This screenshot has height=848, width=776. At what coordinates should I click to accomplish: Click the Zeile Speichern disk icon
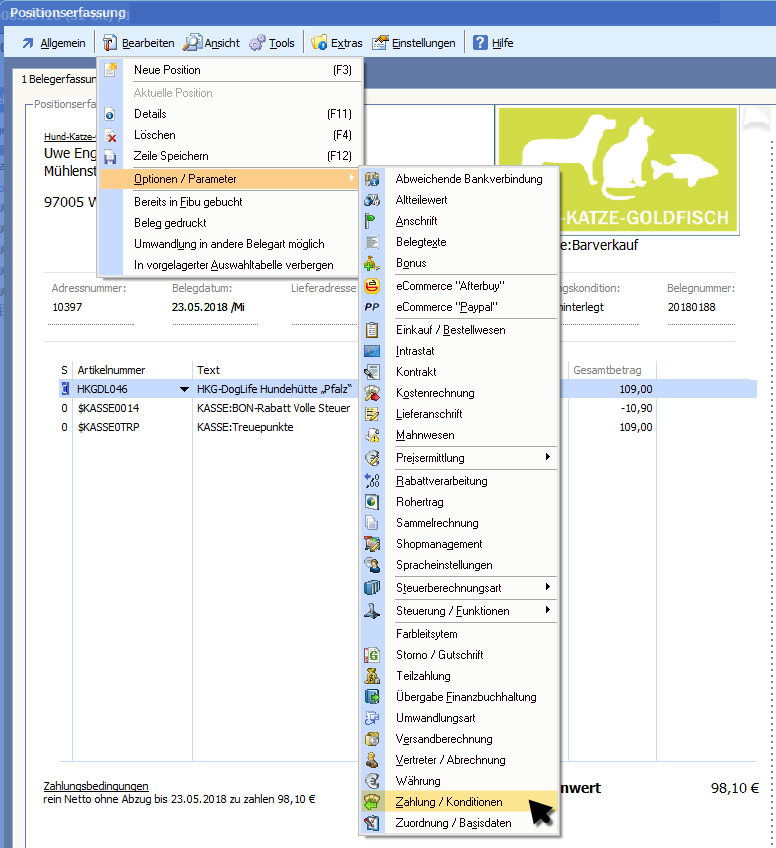pos(111,156)
